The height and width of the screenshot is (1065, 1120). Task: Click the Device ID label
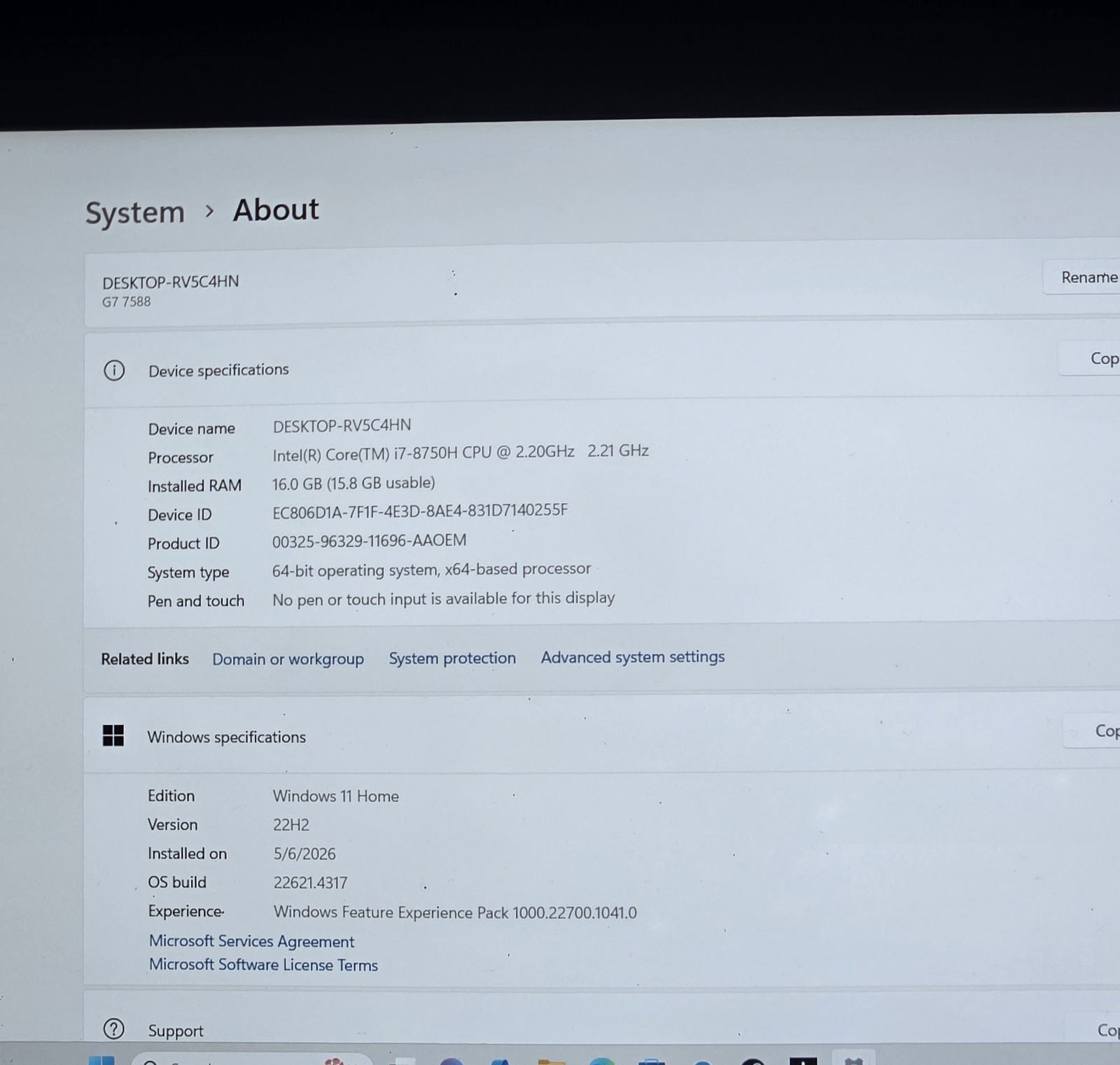click(x=180, y=515)
